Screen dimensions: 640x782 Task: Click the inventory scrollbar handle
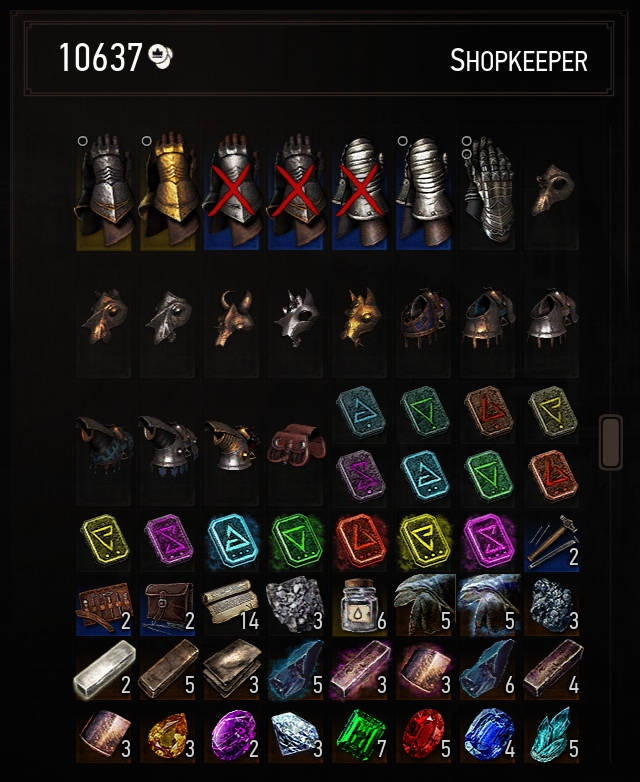611,442
